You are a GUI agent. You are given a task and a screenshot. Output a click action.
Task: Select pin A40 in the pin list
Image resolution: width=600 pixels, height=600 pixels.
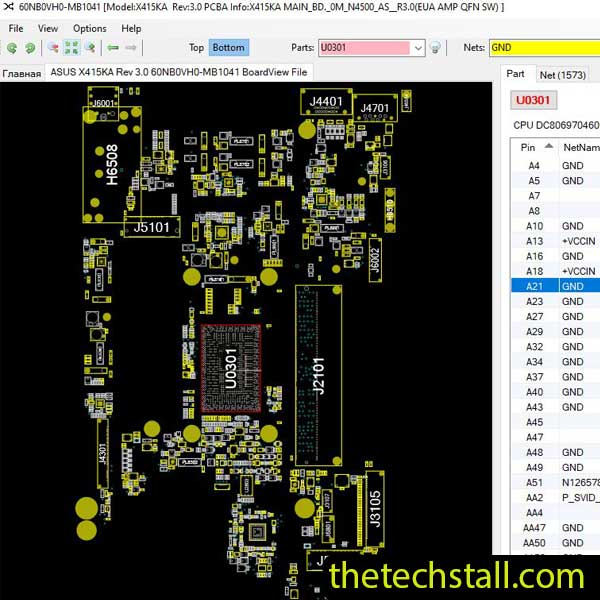click(x=534, y=392)
